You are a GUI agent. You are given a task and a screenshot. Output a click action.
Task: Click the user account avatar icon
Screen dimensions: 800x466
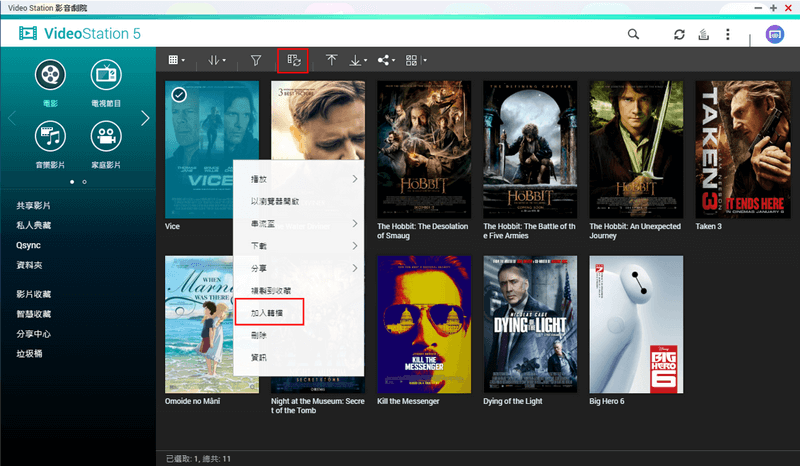click(774, 34)
